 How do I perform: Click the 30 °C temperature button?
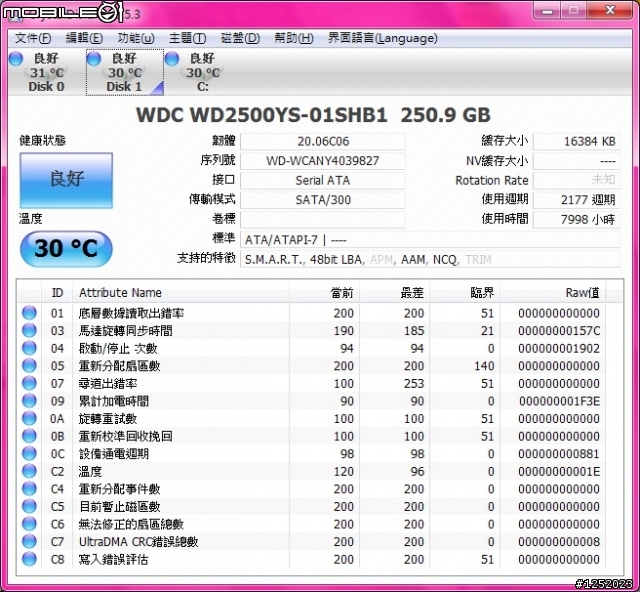(x=66, y=248)
